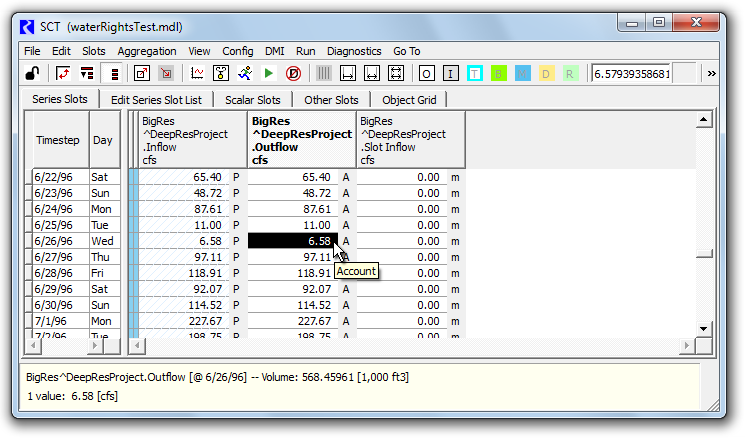
Task: Click the running man run control icon
Action: click(x=245, y=74)
